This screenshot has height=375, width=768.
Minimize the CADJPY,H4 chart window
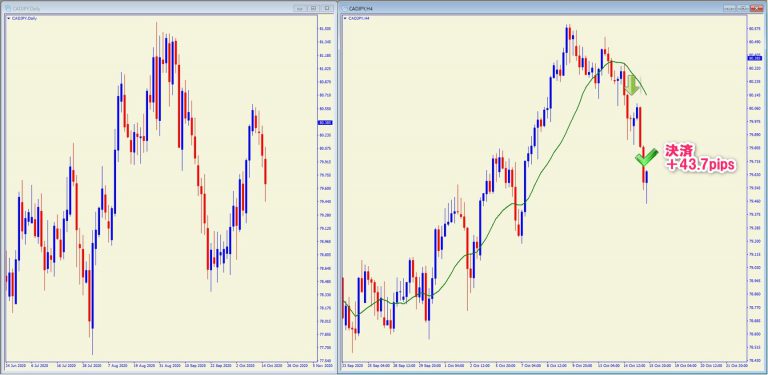729,8
